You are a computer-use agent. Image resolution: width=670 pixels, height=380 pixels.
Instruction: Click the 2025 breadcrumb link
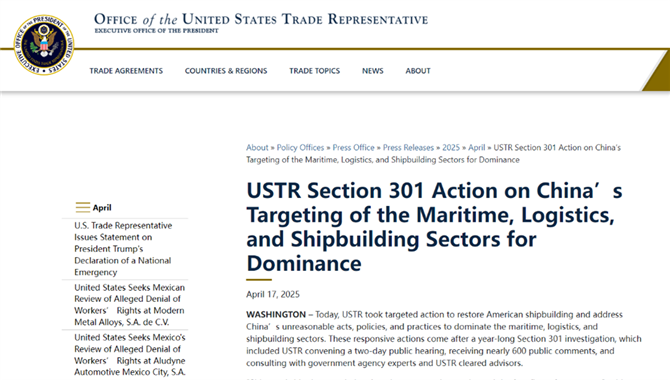coord(451,147)
